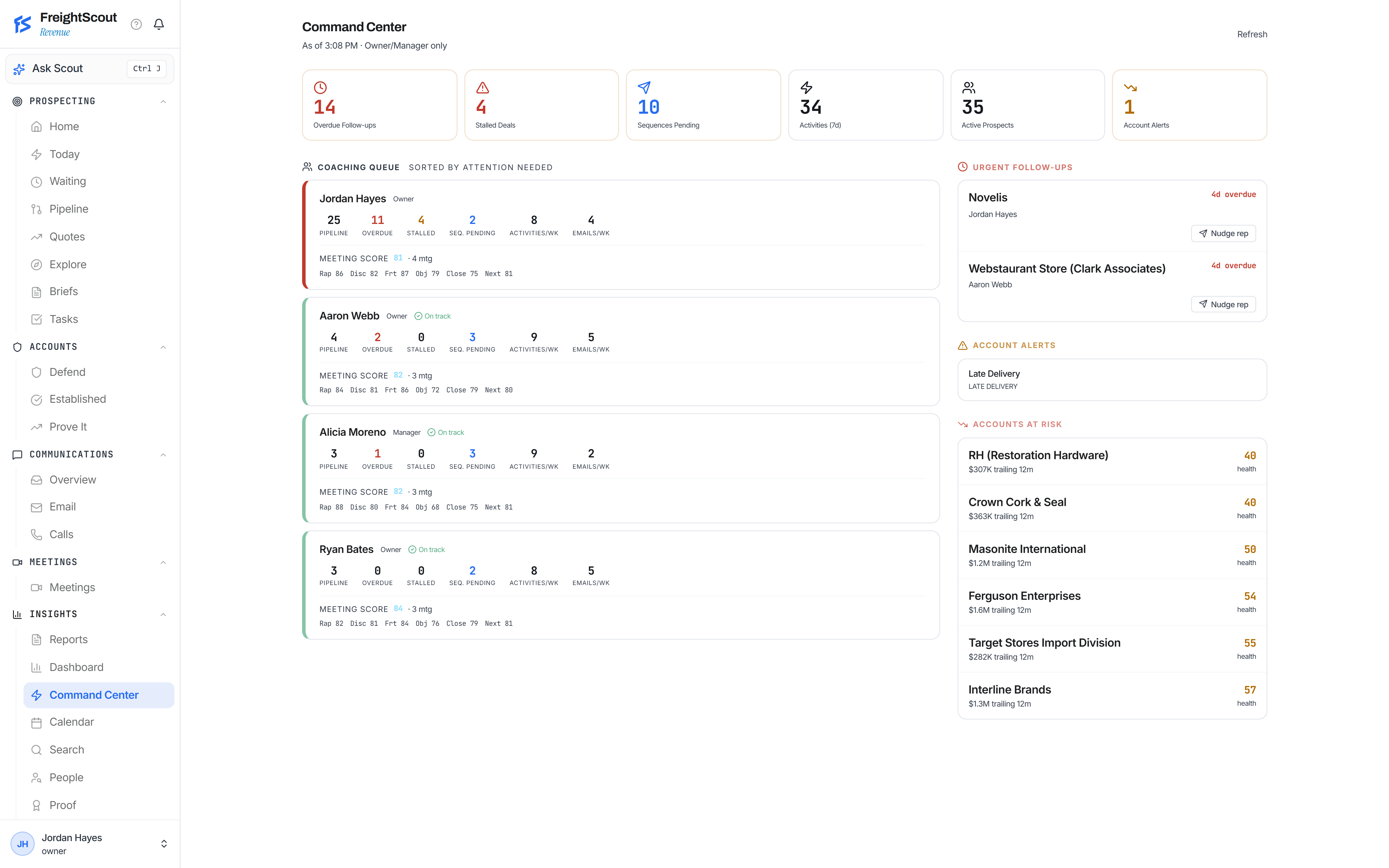The image size is (1389, 868).
Task: Open Ask Scout sparkle icon
Action: [19, 69]
